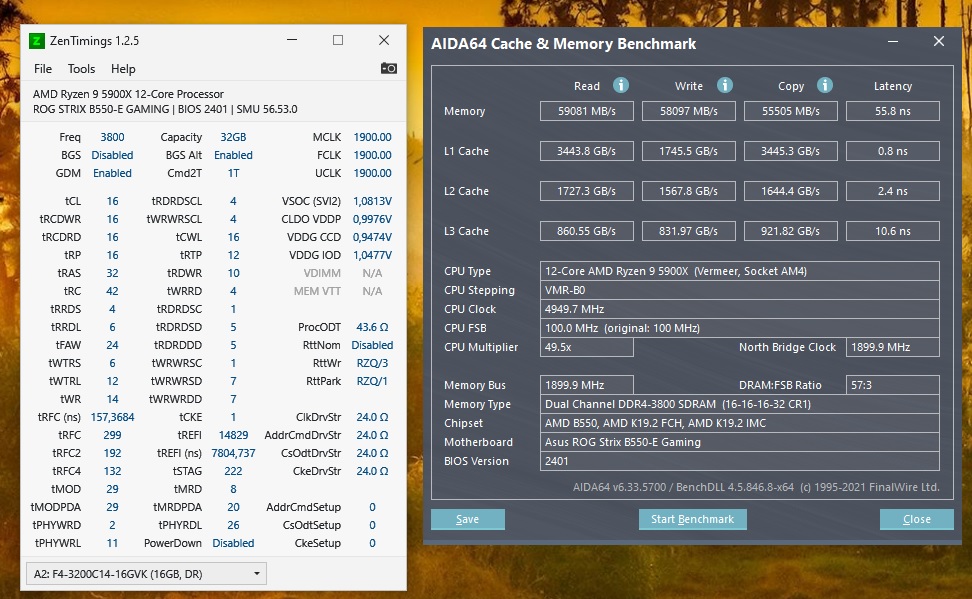Click the RttWr value RZQ/3
Image resolution: width=972 pixels, height=599 pixels.
click(x=372, y=363)
